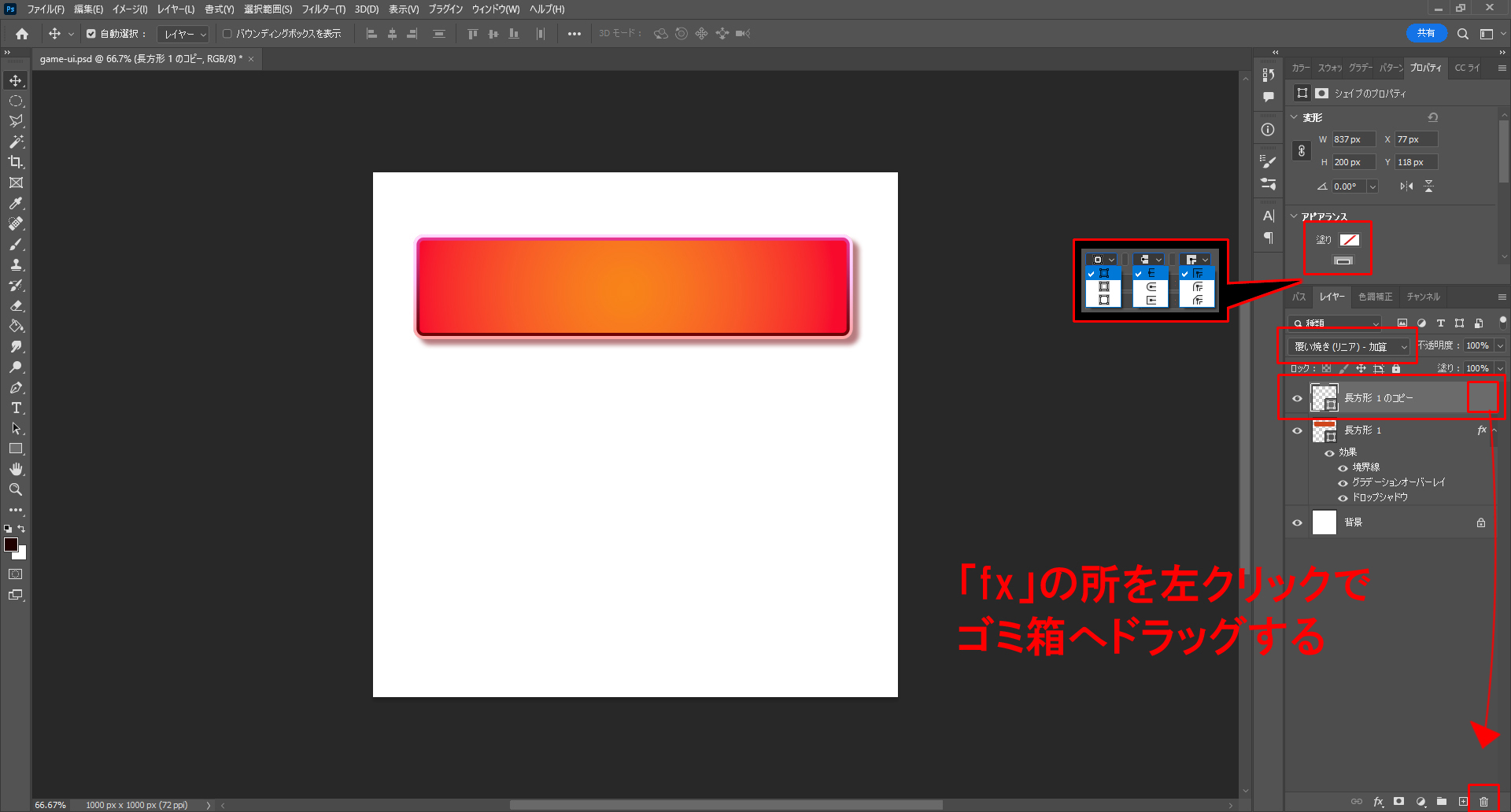Click the trash icon in Layers panel

pyautogui.click(x=1483, y=801)
